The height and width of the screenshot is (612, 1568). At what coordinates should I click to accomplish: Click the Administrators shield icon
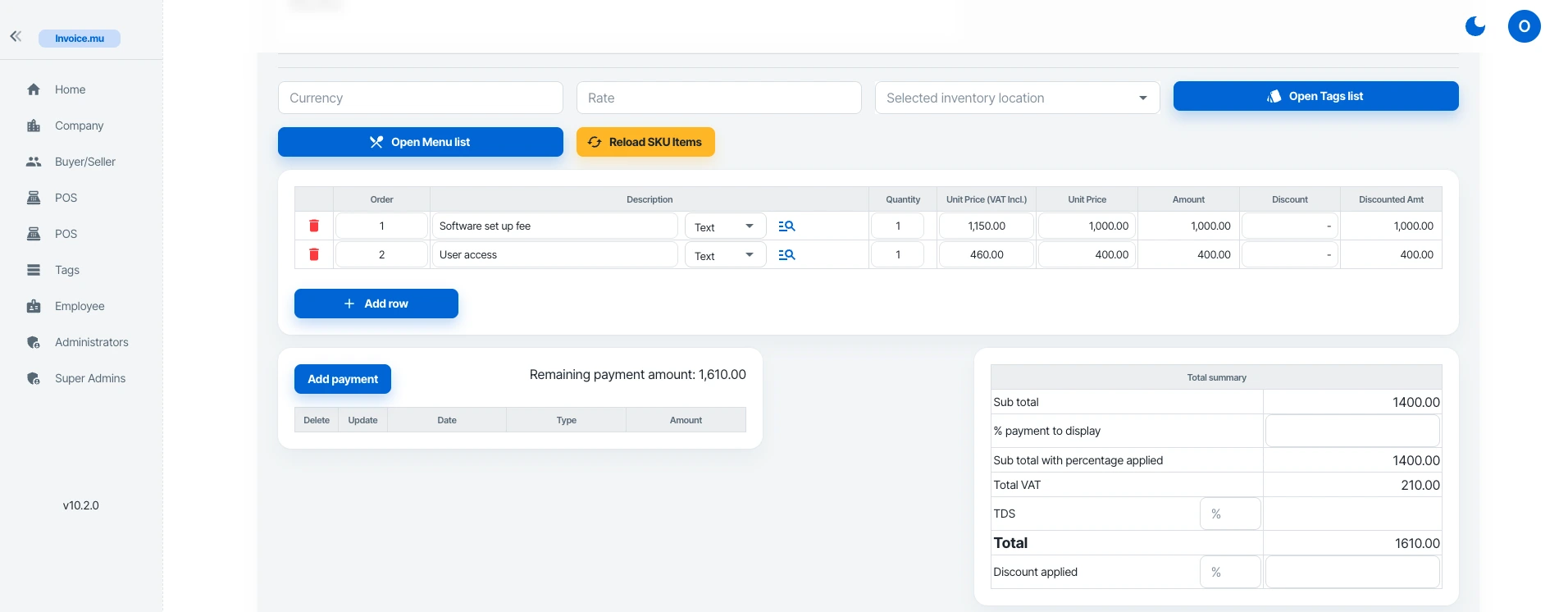34,342
